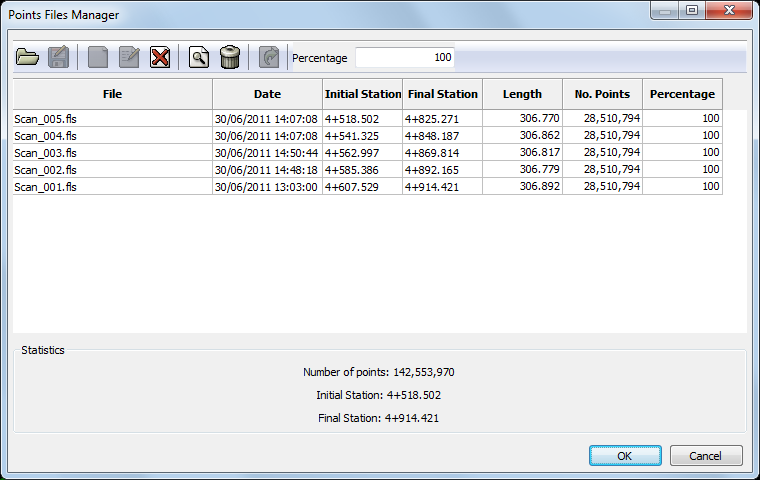
Task: Click the Percentage cell of Scan_002.fls
Action: click(682, 170)
